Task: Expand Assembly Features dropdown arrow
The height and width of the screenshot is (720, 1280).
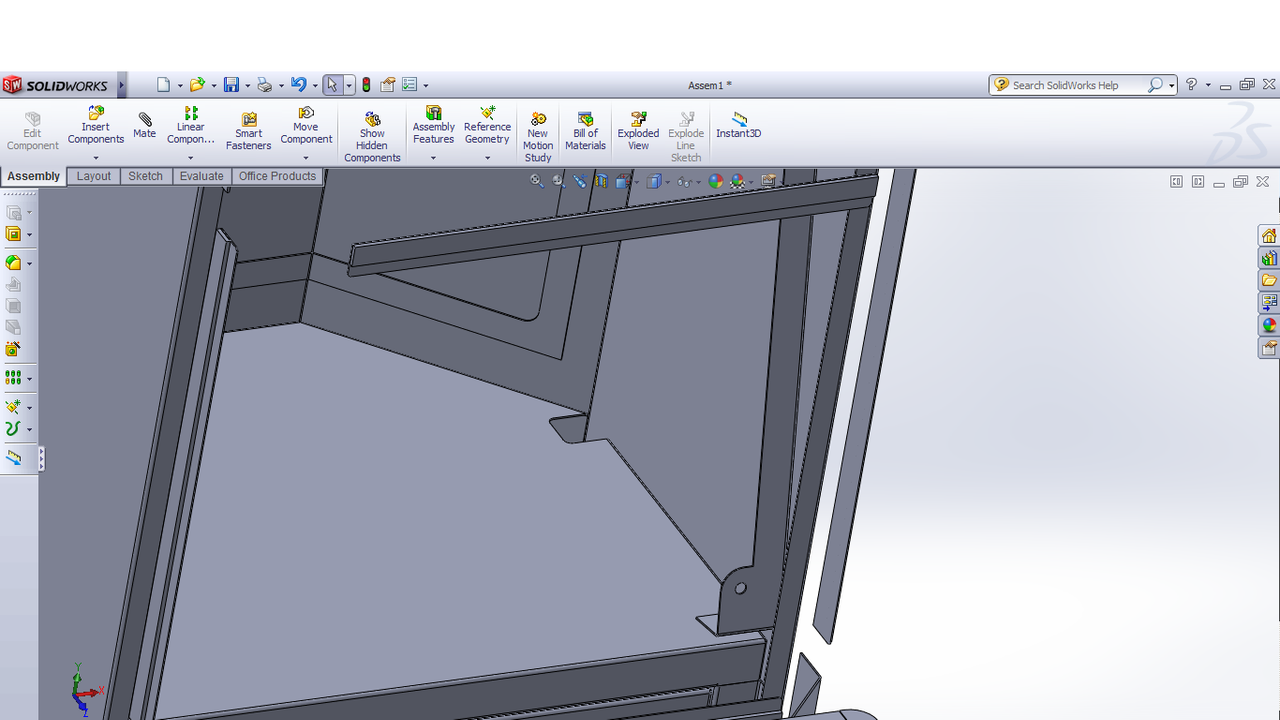Action: (433, 157)
